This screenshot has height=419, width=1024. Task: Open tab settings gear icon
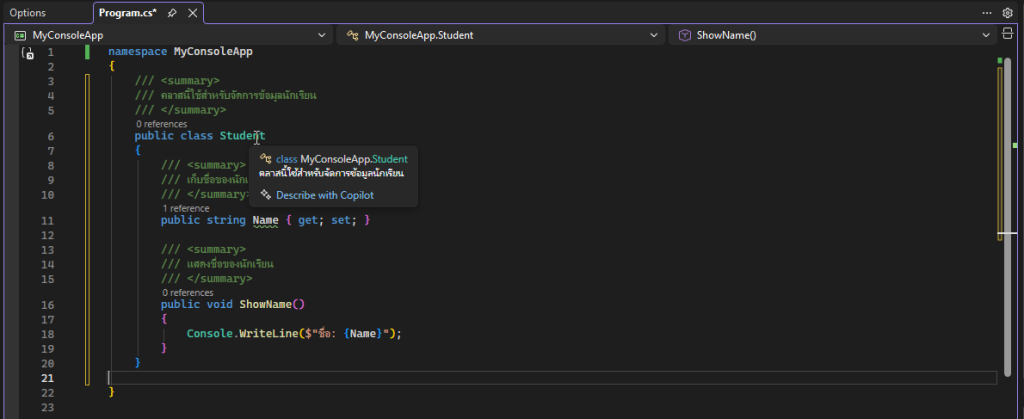[1007, 13]
